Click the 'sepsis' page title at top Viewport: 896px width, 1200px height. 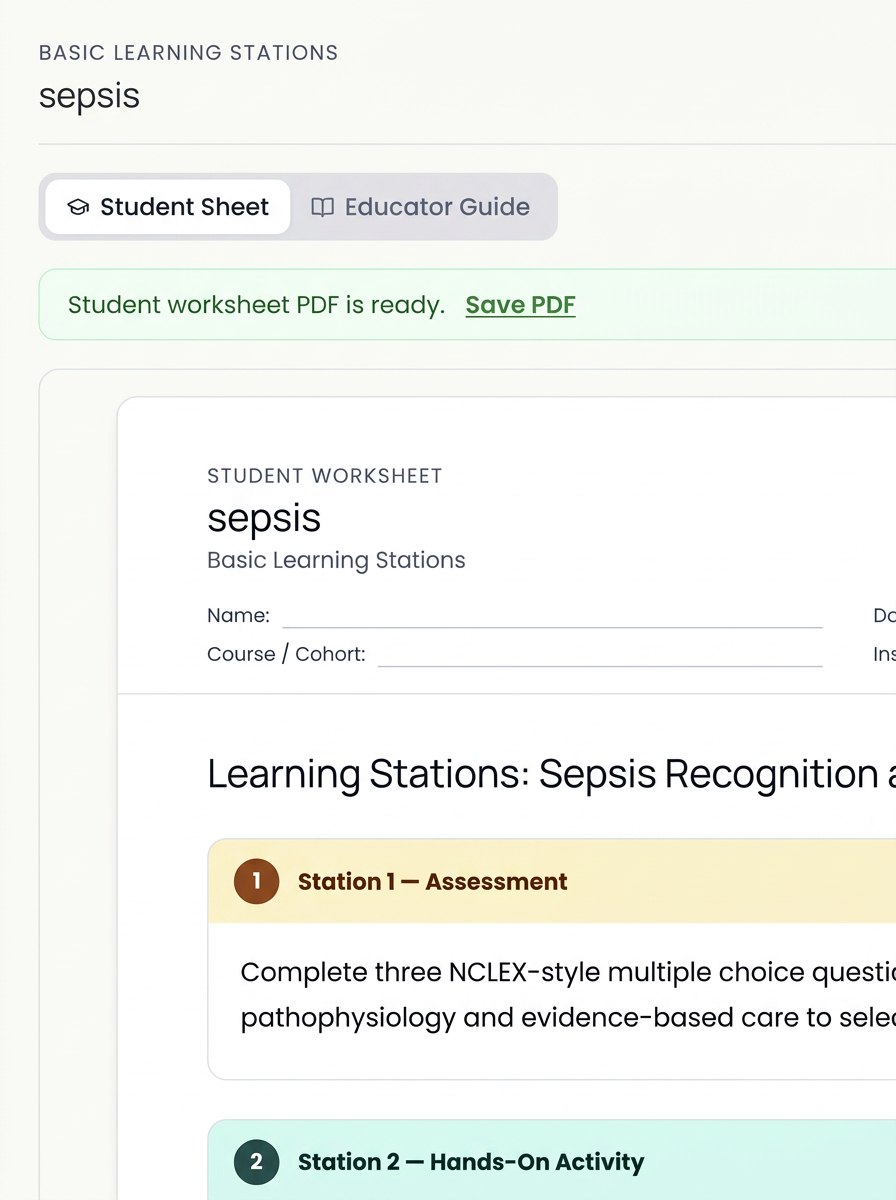[x=89, y=96]
